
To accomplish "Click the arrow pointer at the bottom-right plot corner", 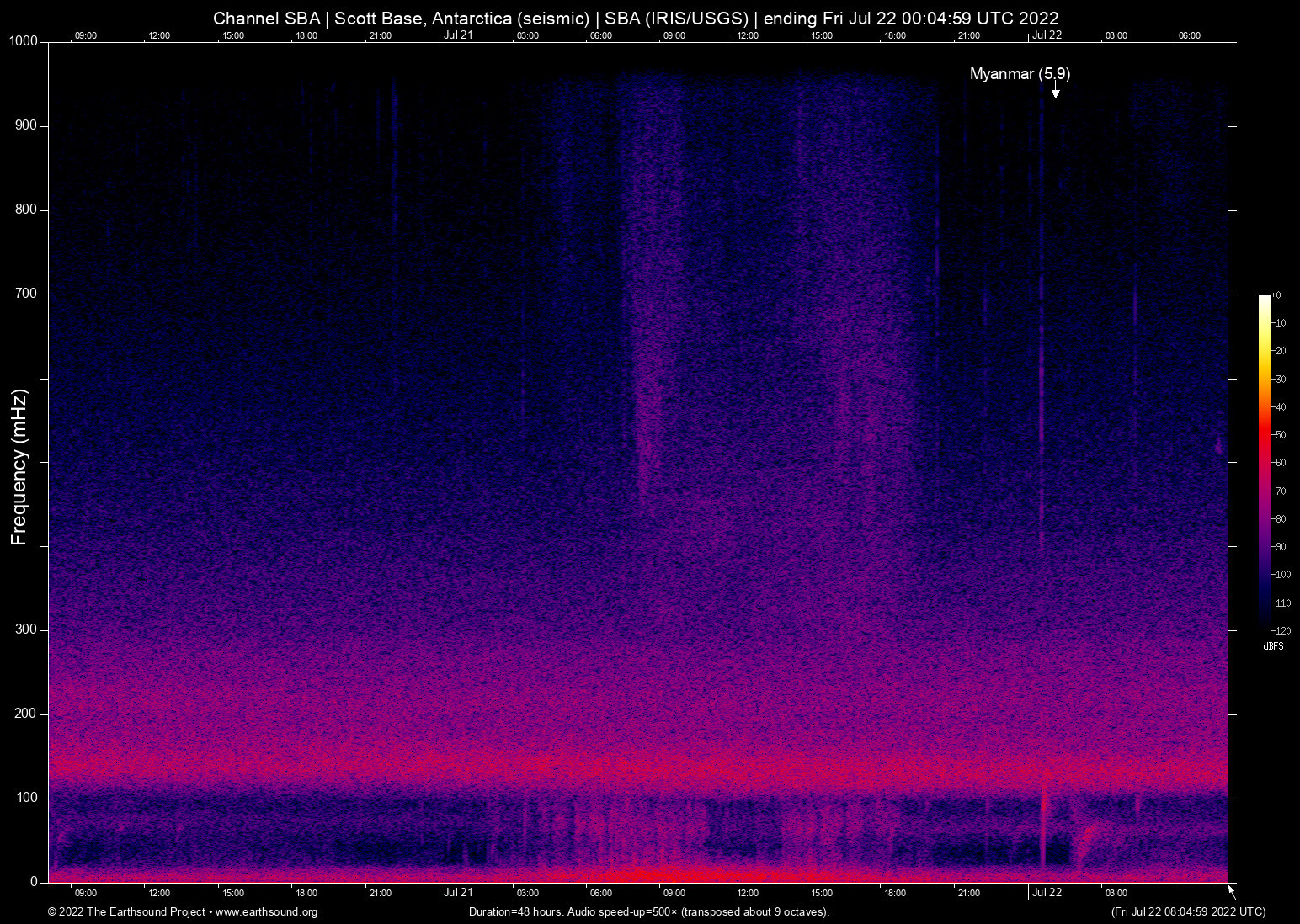I will pos(1232,891).
